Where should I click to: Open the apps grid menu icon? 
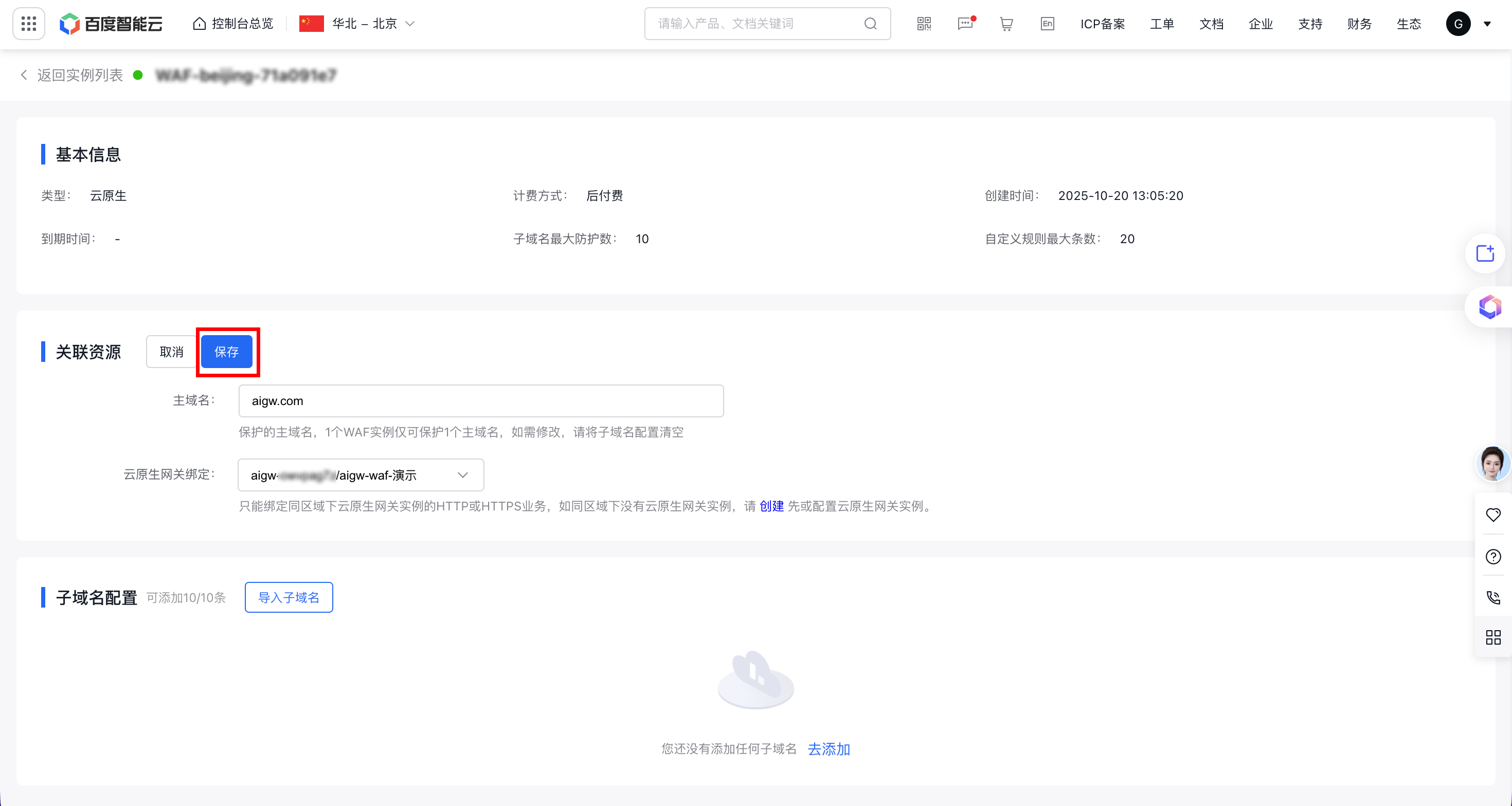tap(29, 24)
